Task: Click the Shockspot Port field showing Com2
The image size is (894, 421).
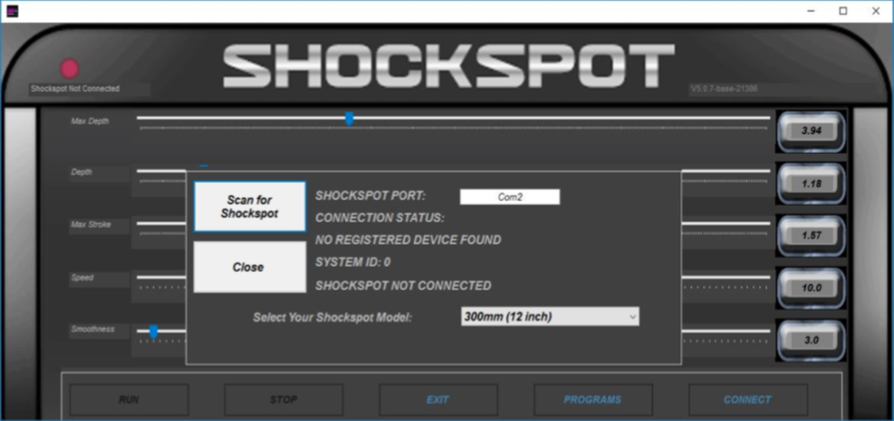Action: click(509, 197)
